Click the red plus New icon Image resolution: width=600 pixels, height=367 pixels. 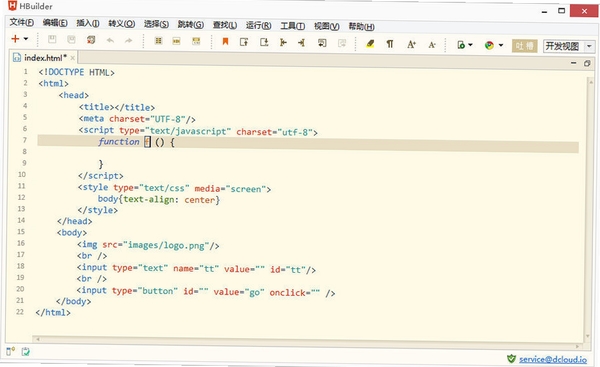click(x=15, y=39)
